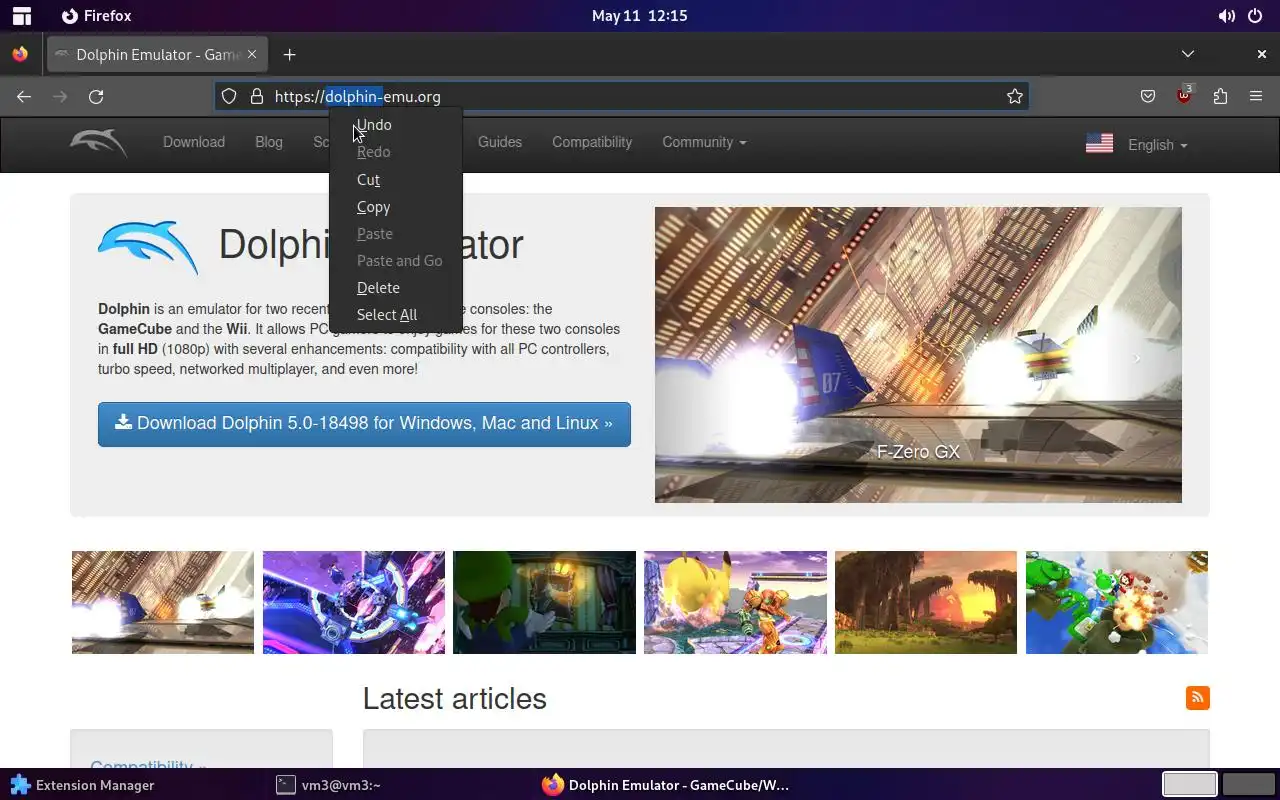Open the uBlock Origin extension icon
This screenshot has height=800, width=1280.
click(1185, 96)
